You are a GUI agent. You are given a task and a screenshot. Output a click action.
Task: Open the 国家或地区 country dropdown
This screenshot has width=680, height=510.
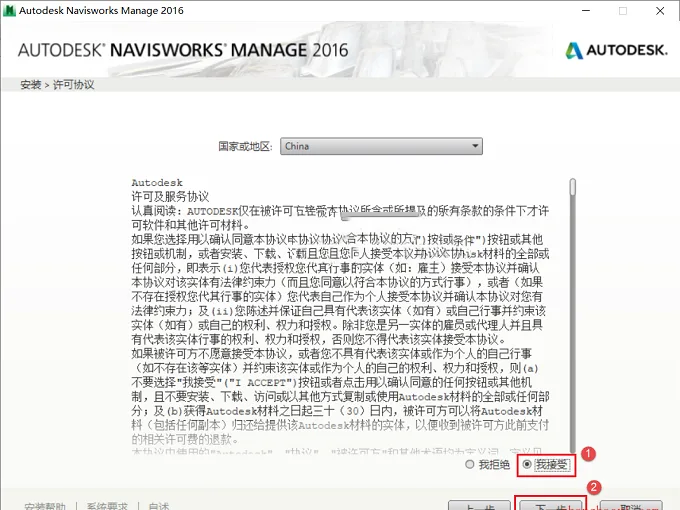[x=381, y=146]
